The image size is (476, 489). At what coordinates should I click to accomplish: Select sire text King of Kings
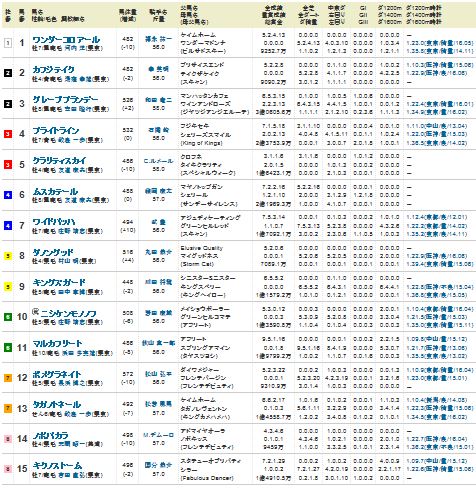[201, 143]
